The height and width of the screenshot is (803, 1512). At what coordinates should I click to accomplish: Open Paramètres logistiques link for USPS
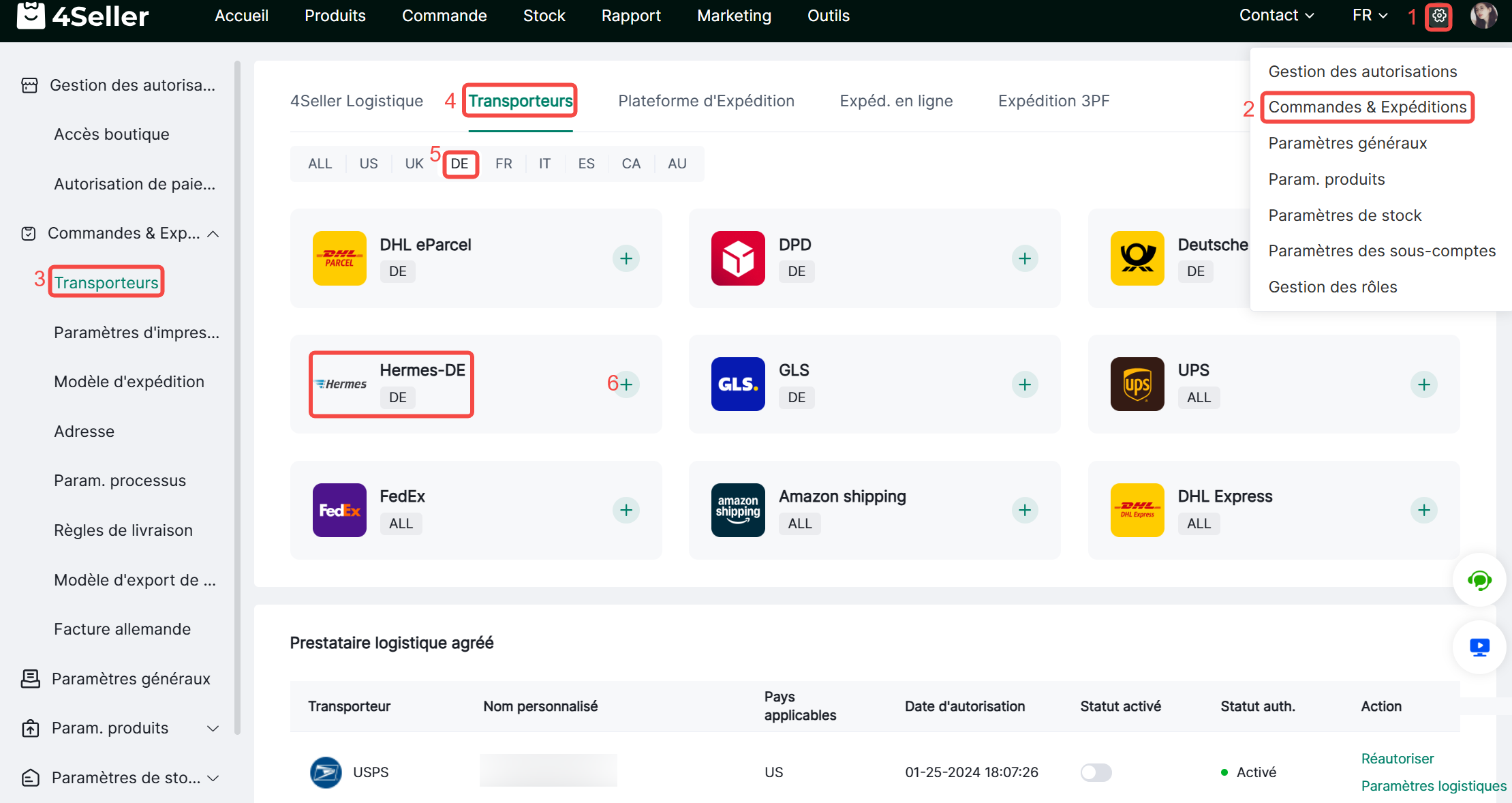point(1433,786)
